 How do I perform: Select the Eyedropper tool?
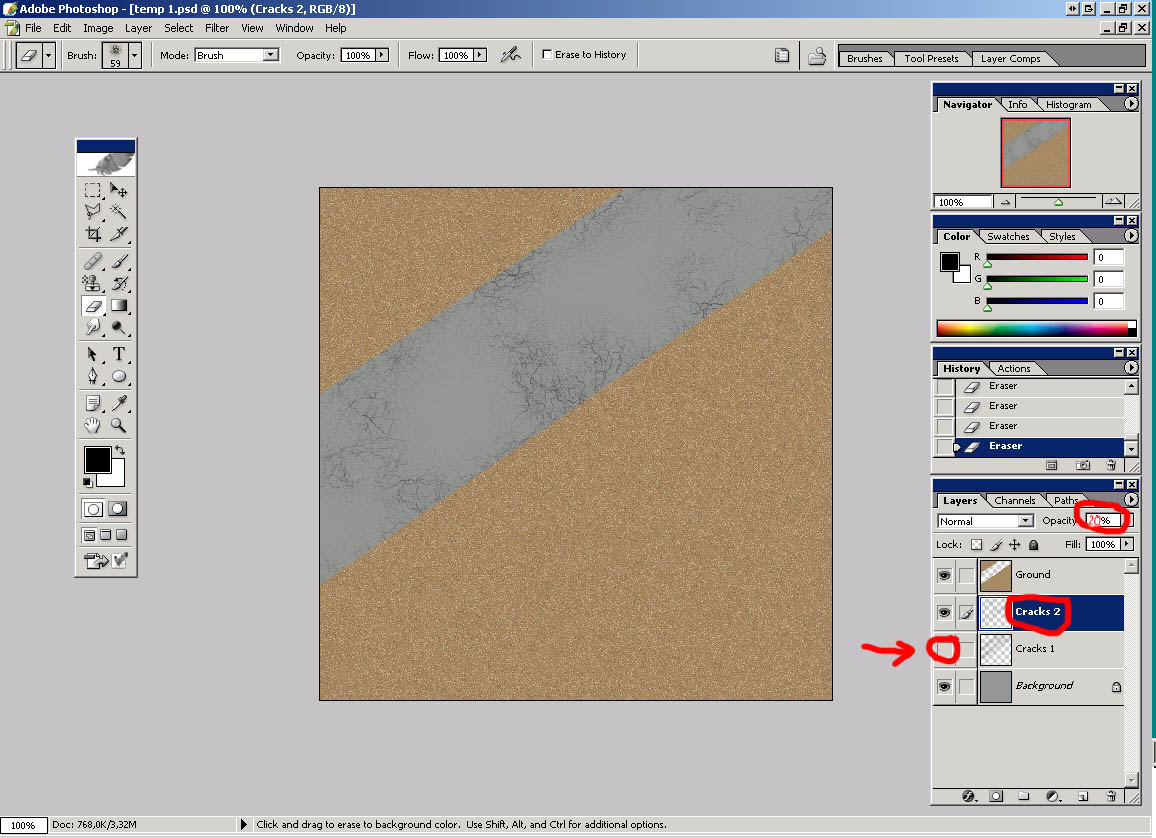[119, 402]
